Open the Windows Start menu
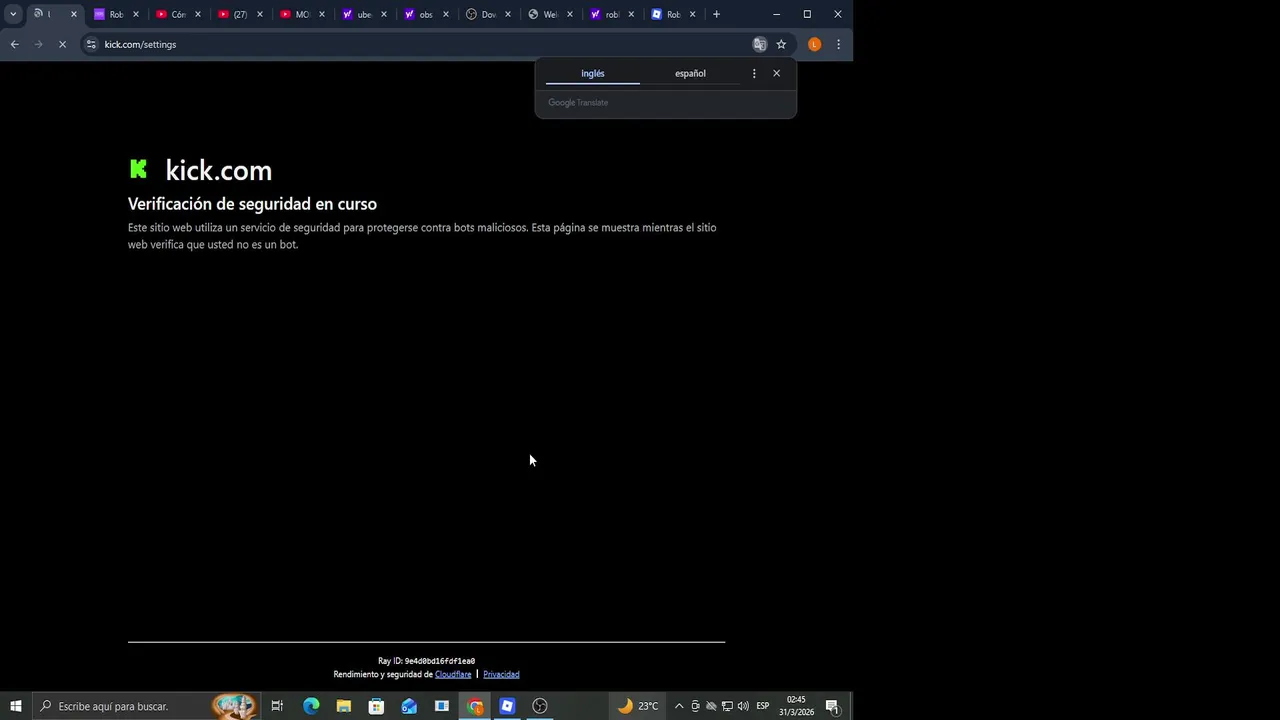Image resolution: width=1280 pixels, height=720 pixels. (x=15, y=706)
